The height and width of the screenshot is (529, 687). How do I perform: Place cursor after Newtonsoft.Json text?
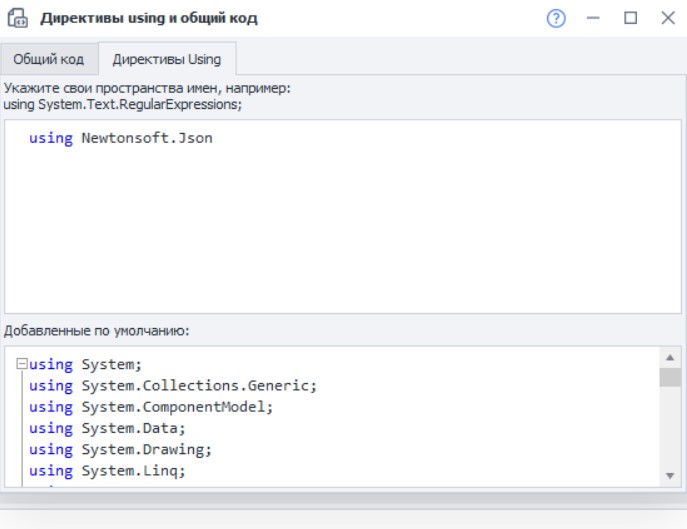(x=214, y=139)
